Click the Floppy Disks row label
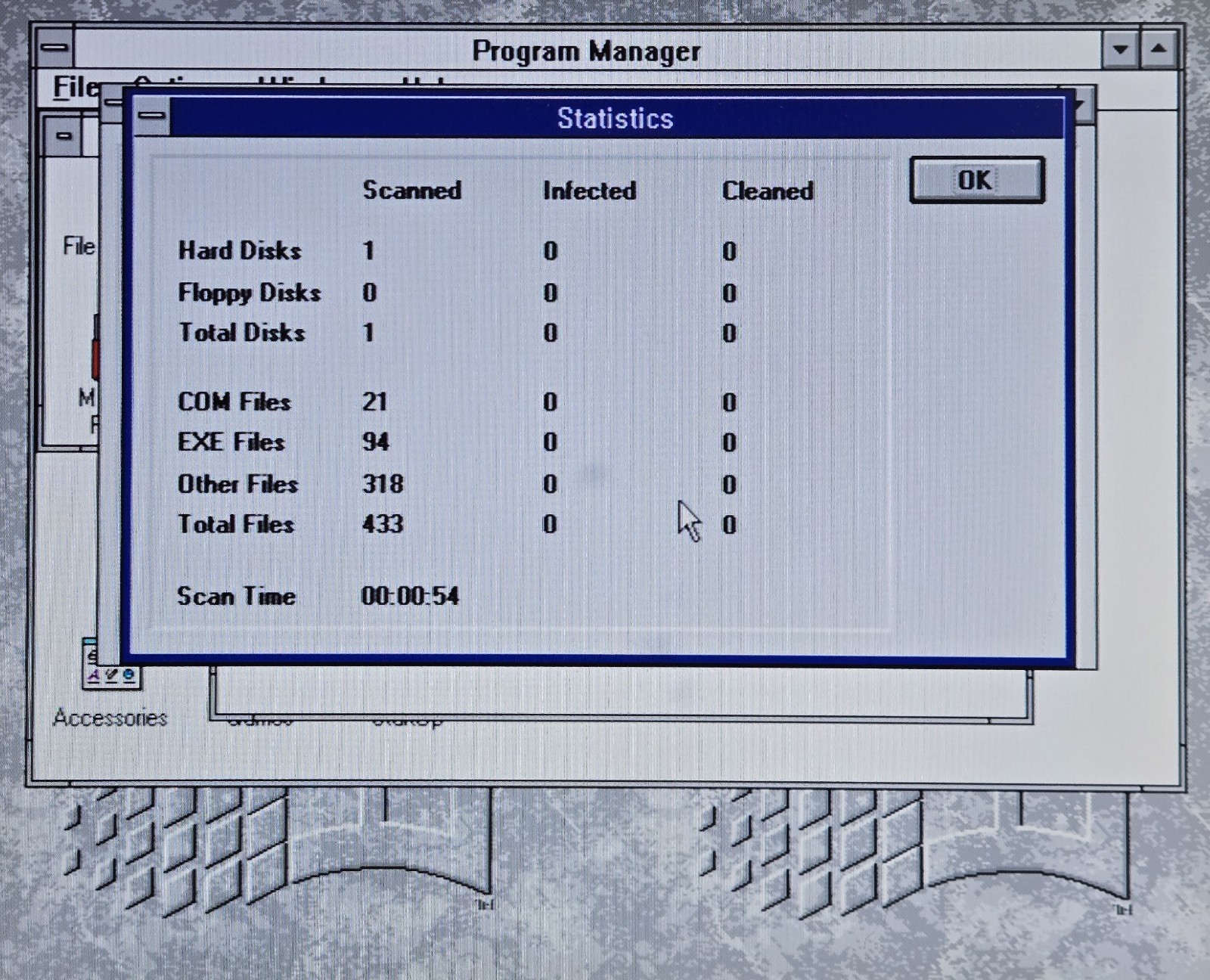 250,293
